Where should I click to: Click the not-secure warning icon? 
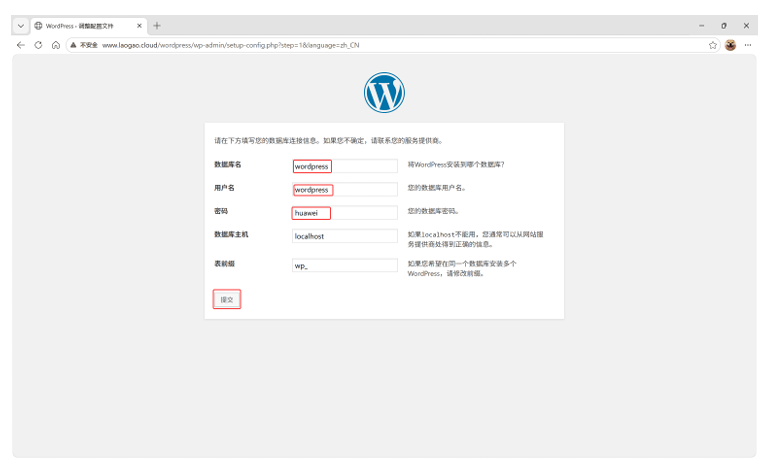pyautogui.click(x=73, y=45)
